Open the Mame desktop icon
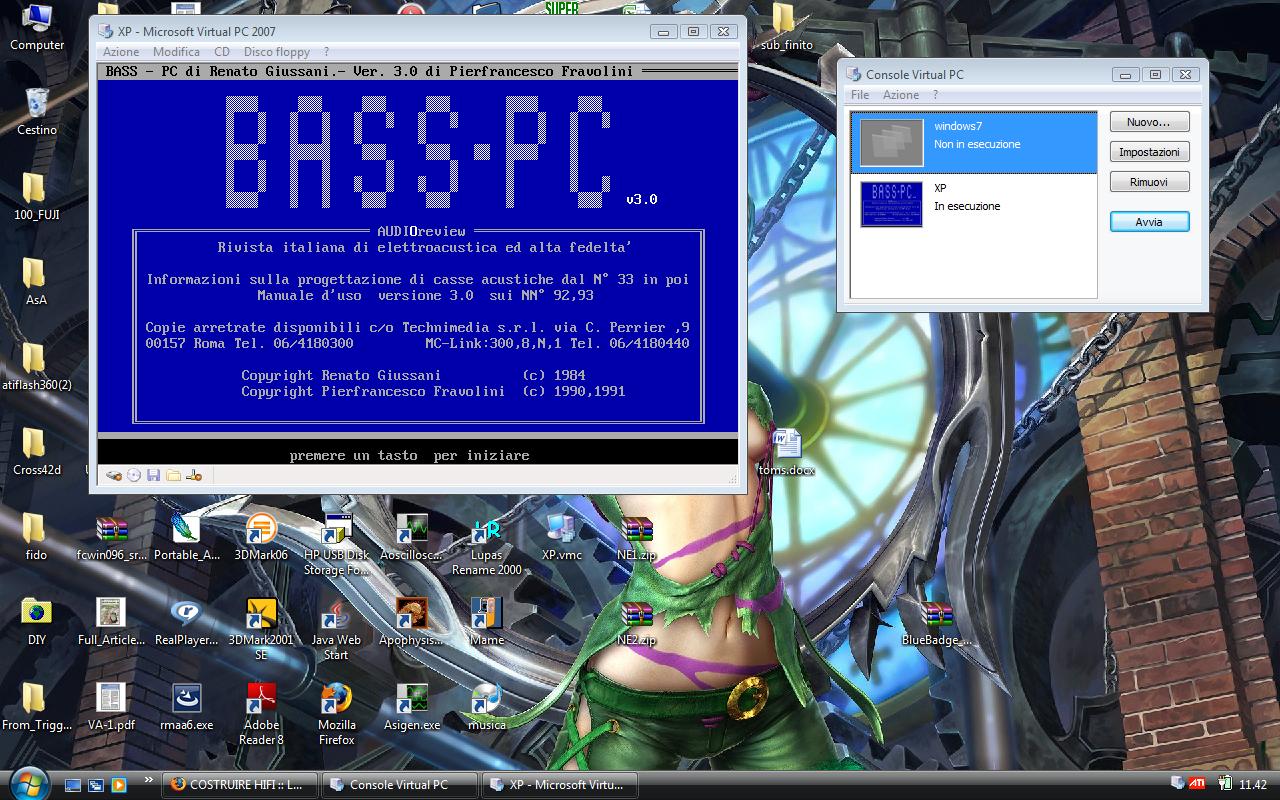This screenshot has height=800, width=1280. click(486, 616)
